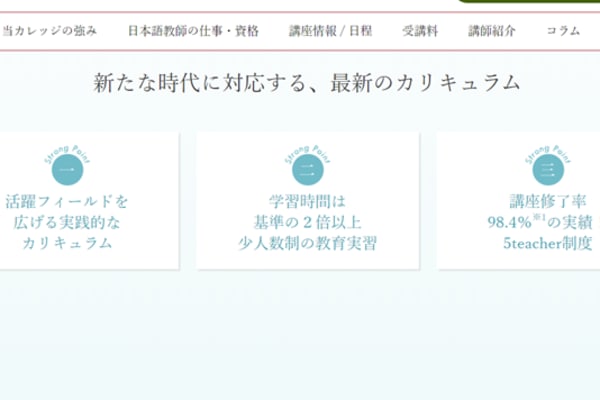Click the curved Strong Point label on first card

[x=67, y=150]
